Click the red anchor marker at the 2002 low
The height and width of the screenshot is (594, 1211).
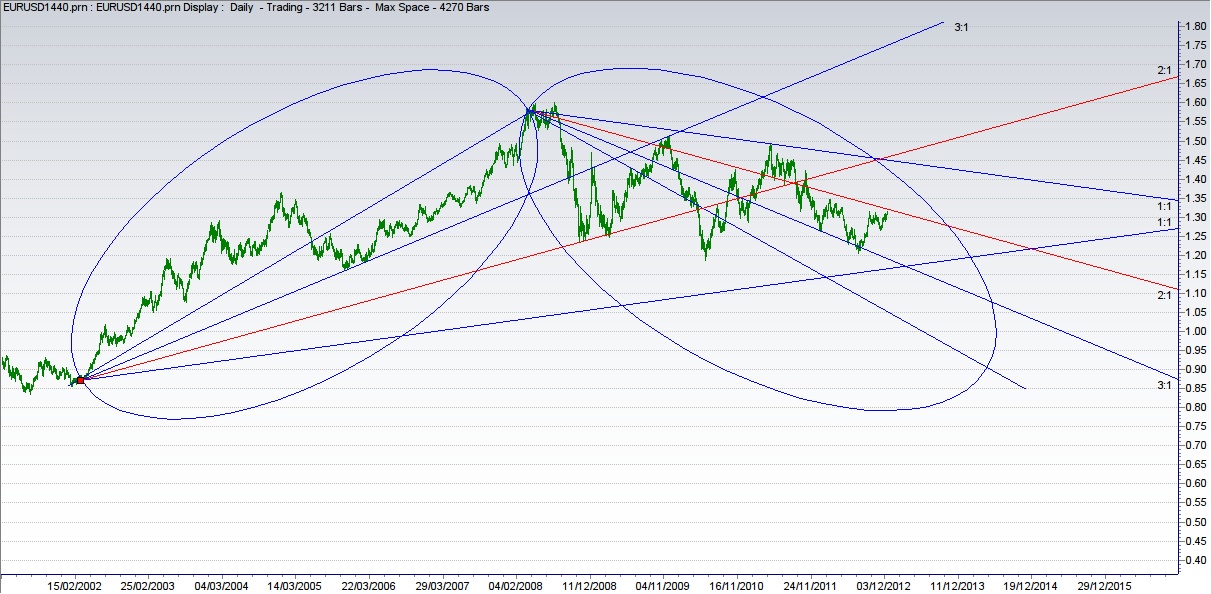point(80,379)
